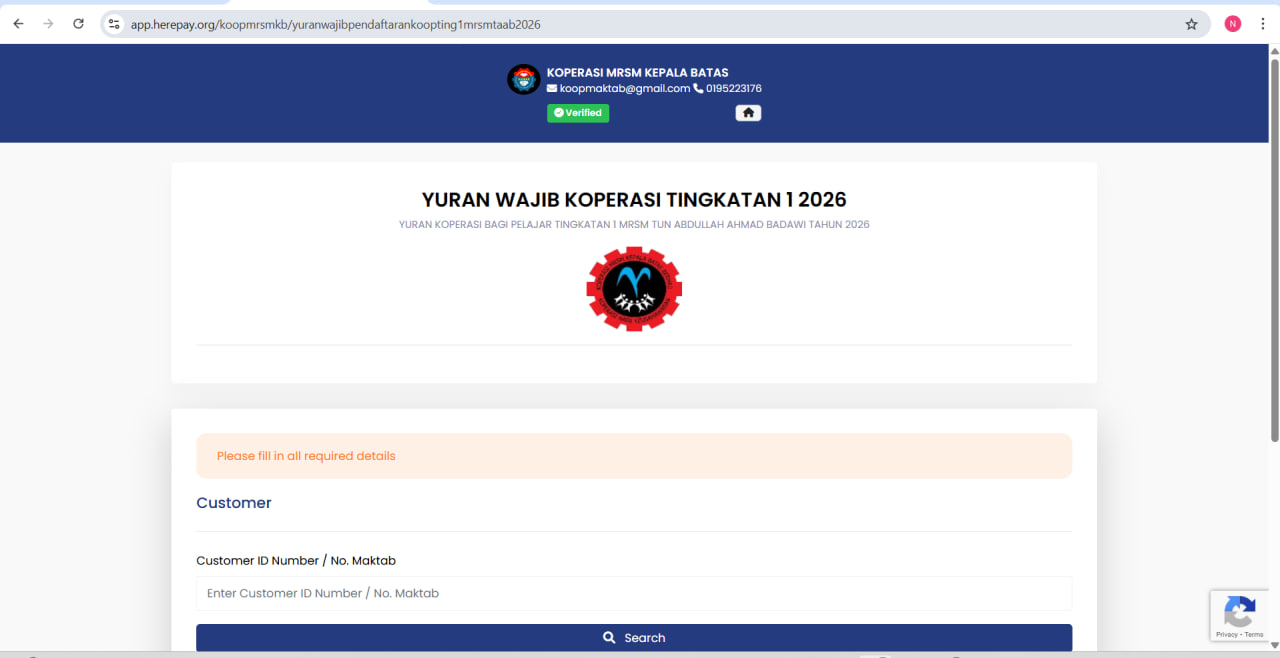This screenshot has height=658, width=1280.
Task: Bookmark this page with the star icon
Action: coord(1191,24)
